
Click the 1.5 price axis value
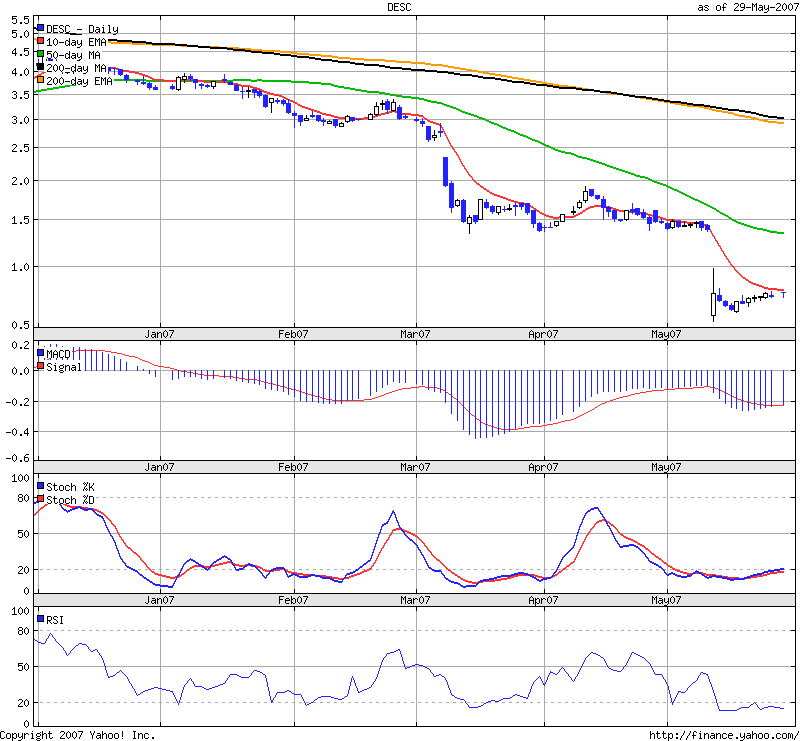pos(20,220)
